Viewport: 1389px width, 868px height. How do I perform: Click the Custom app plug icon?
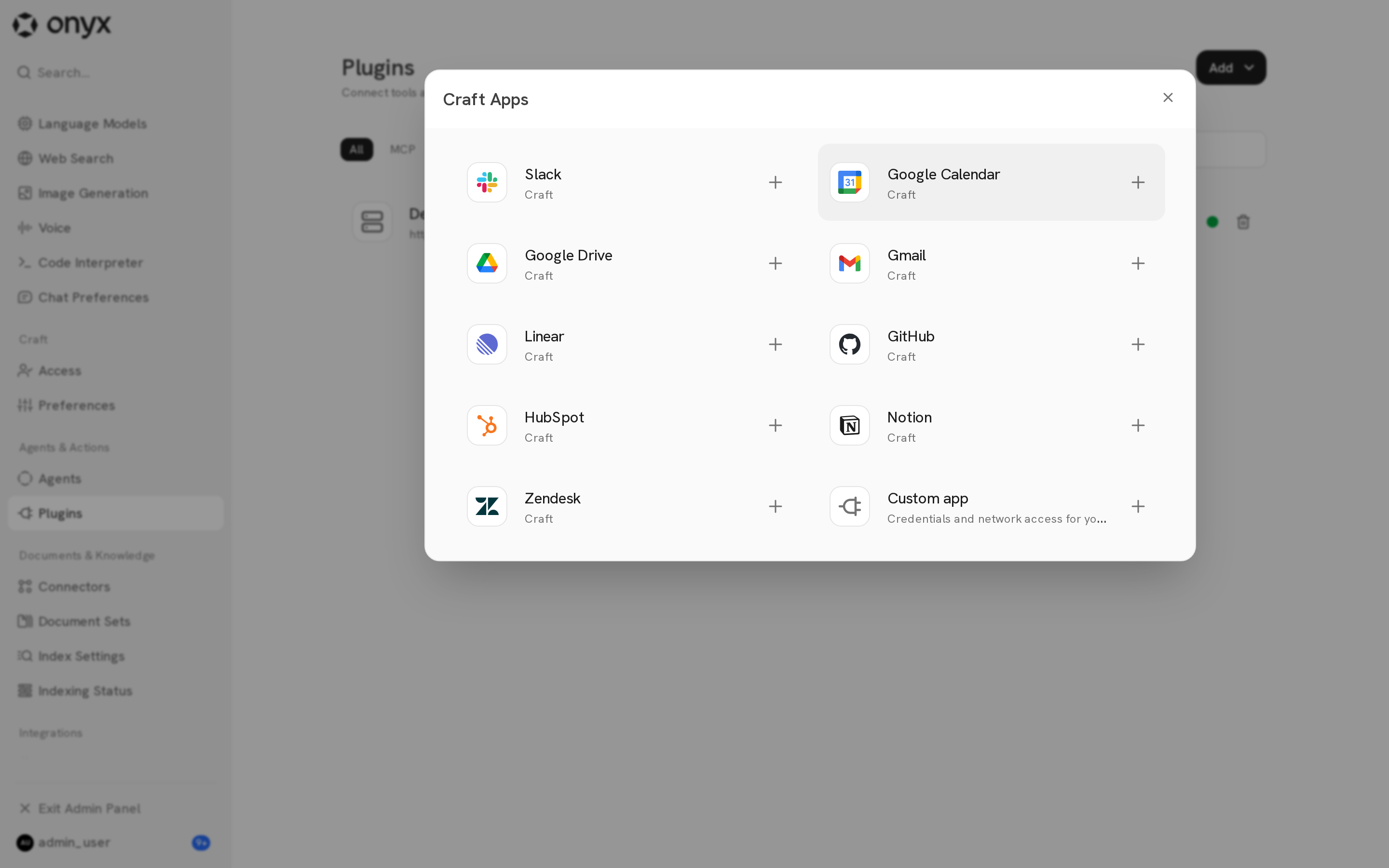[849, 506]
